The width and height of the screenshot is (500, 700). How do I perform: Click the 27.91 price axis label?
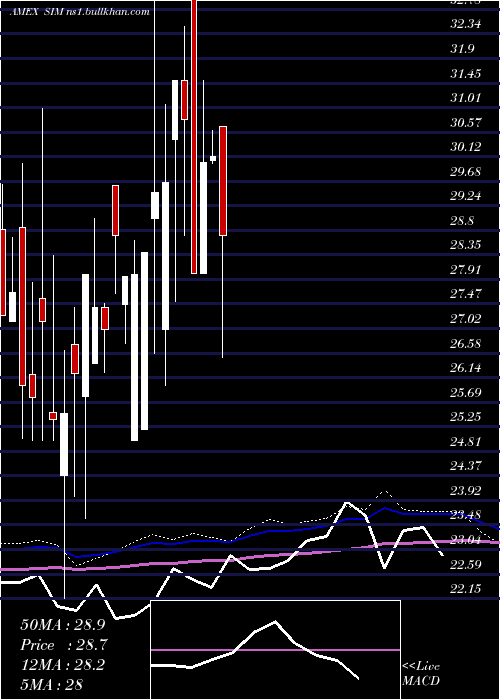(466, 270)
